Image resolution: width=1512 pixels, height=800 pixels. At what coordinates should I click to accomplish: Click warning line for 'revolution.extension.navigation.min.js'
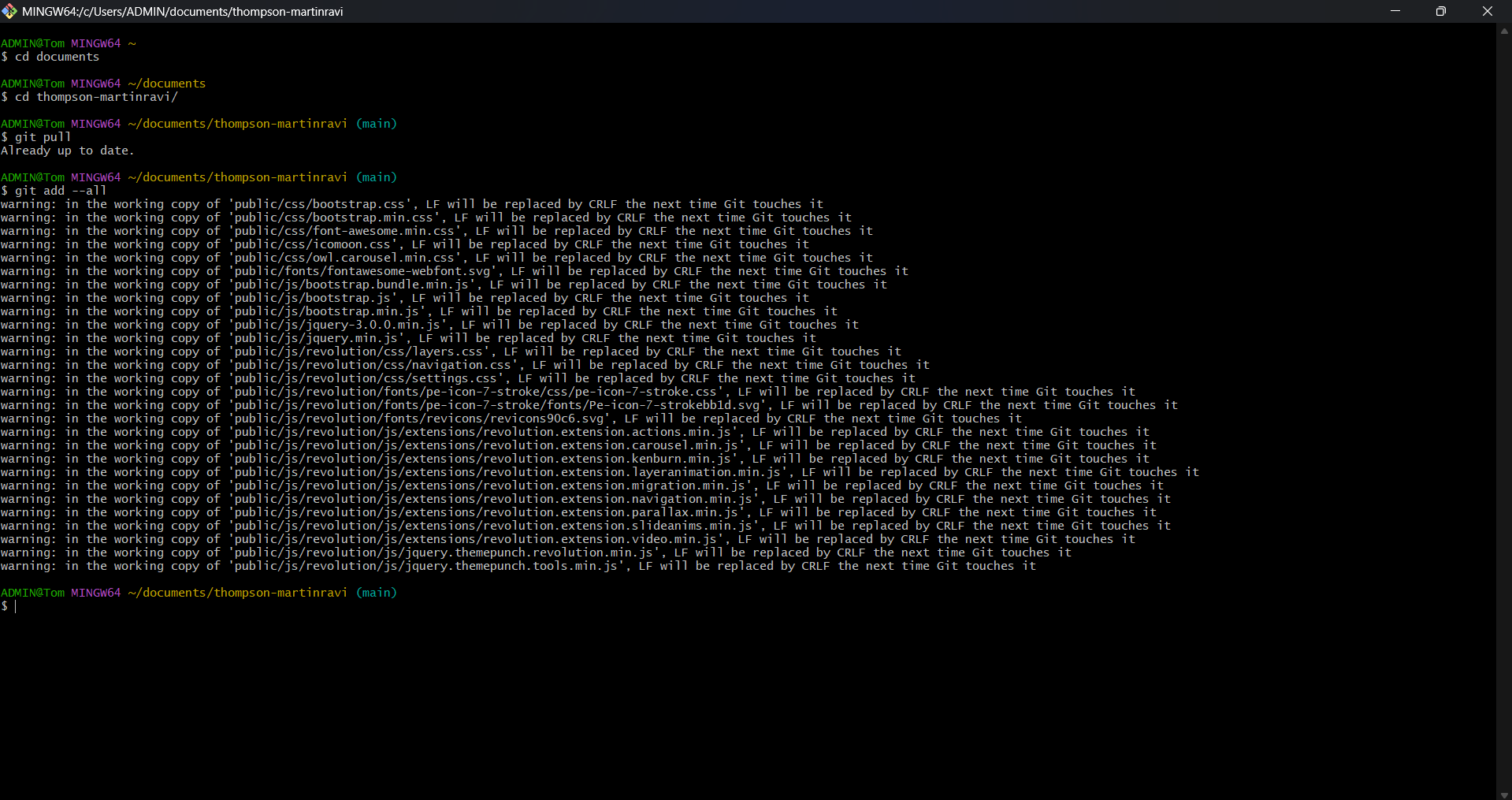[586, 499]
